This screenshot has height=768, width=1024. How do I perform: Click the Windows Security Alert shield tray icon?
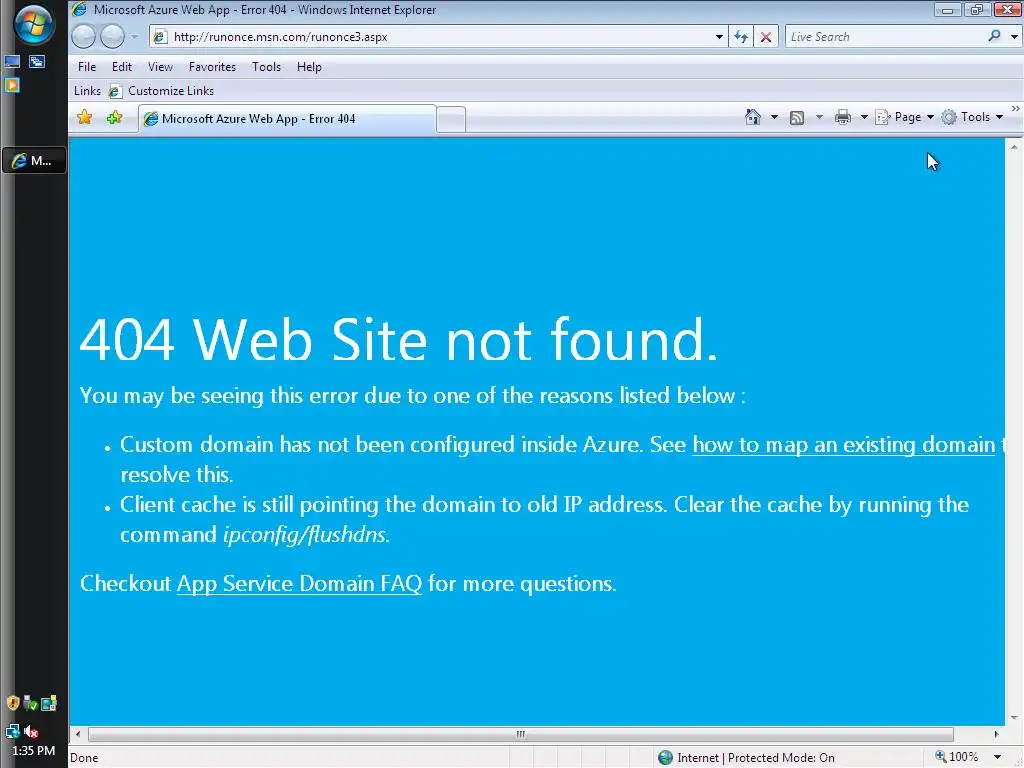coord(12,703)
